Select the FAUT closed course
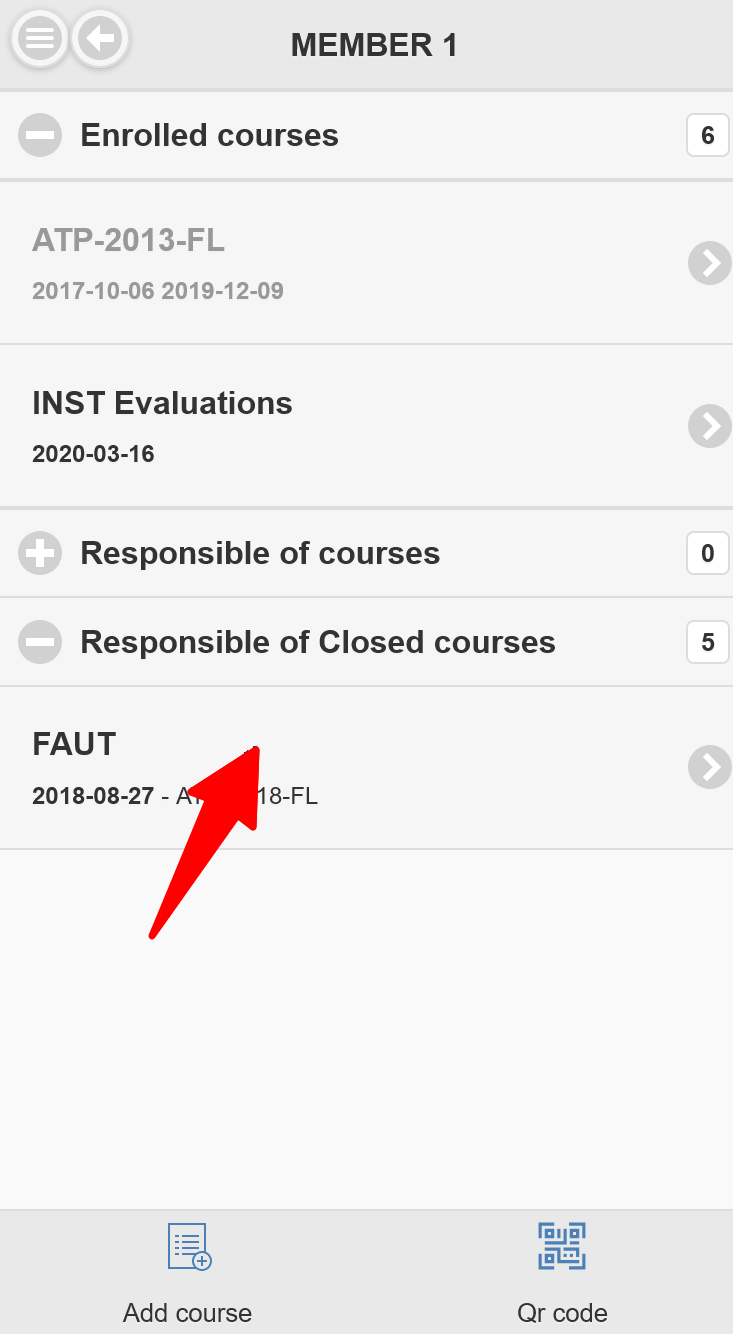Viewport: 733px width, 1334px height. click(x=74, y=745)
